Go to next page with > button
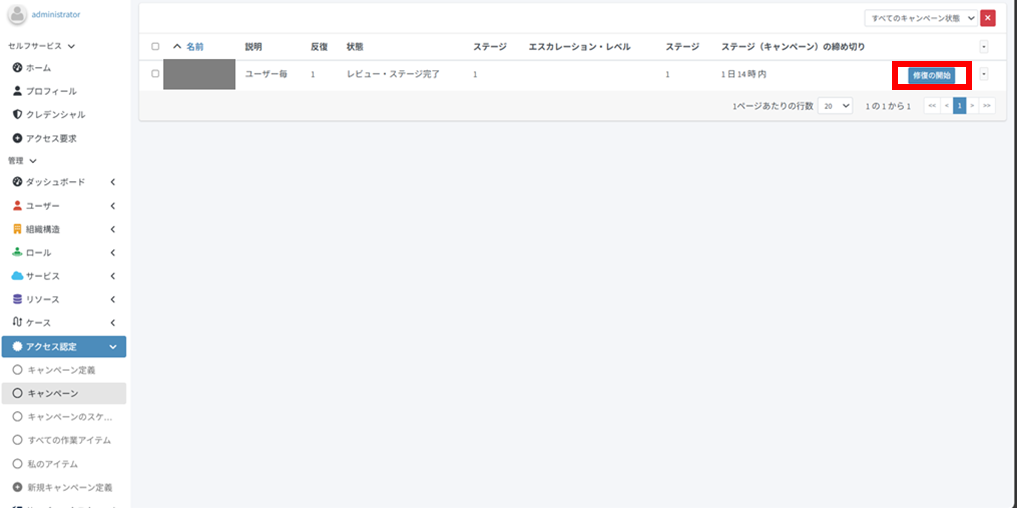Screen dimensions: 1017x508 pos(972,106)
